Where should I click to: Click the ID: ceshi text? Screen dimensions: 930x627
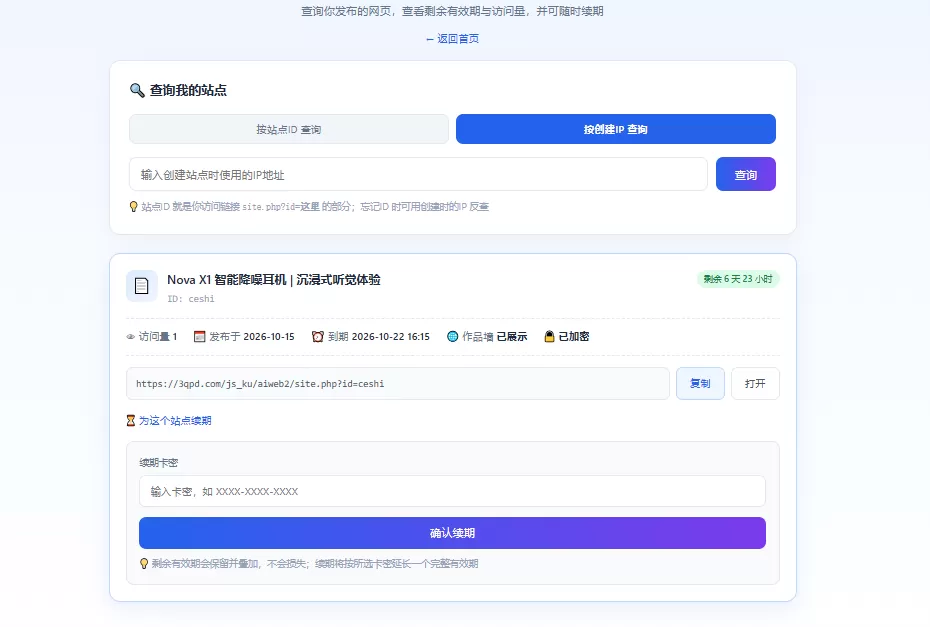click(191, 298)
